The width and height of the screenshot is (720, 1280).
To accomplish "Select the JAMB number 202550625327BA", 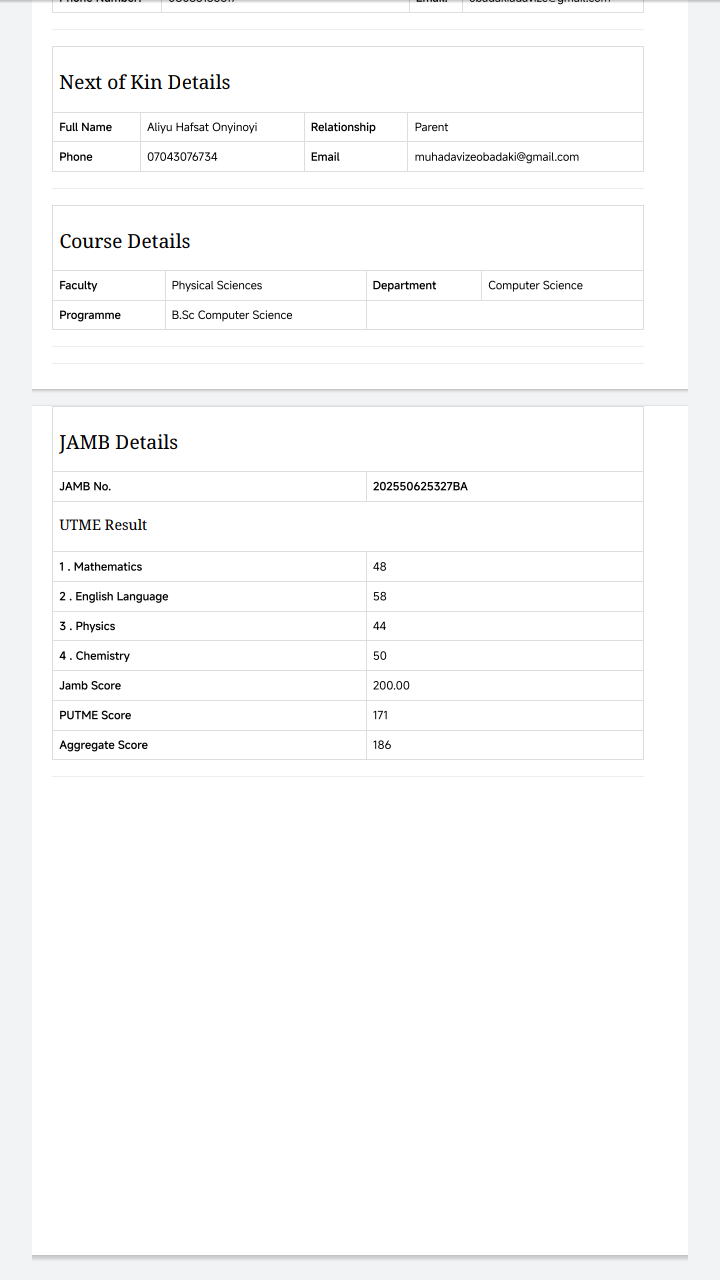I will 420,487.
